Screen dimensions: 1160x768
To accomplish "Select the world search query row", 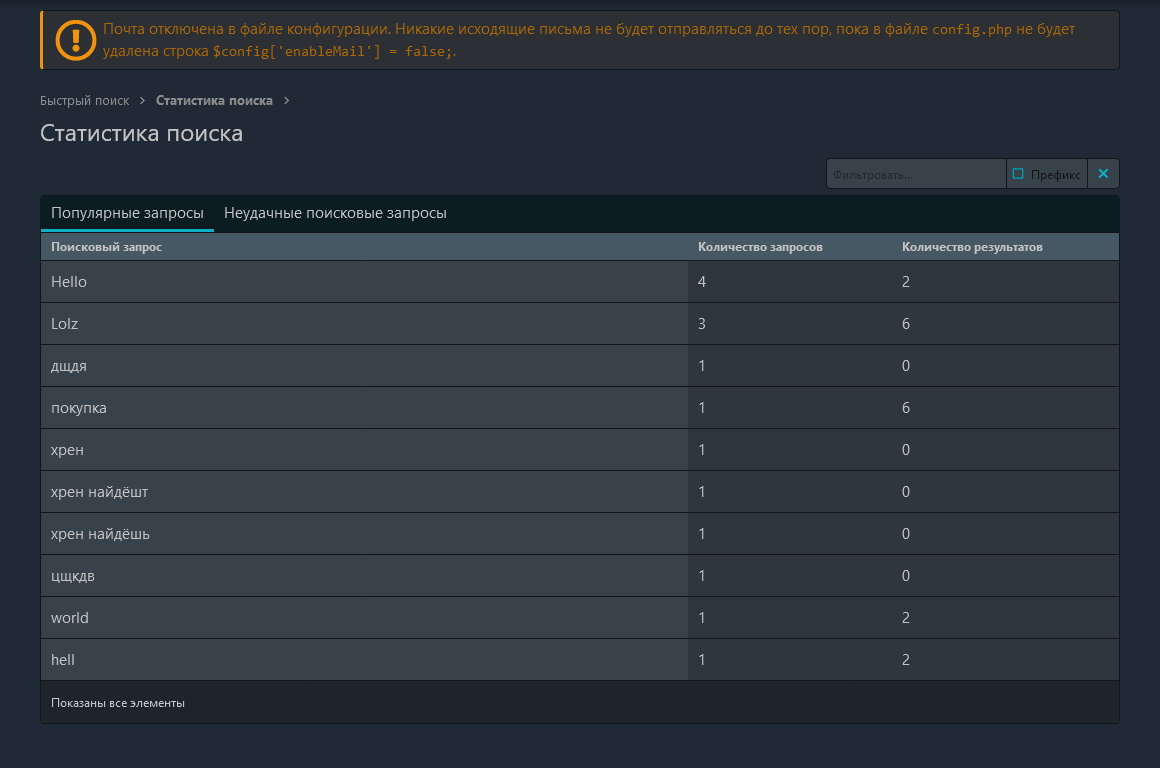I will point(70,618).
